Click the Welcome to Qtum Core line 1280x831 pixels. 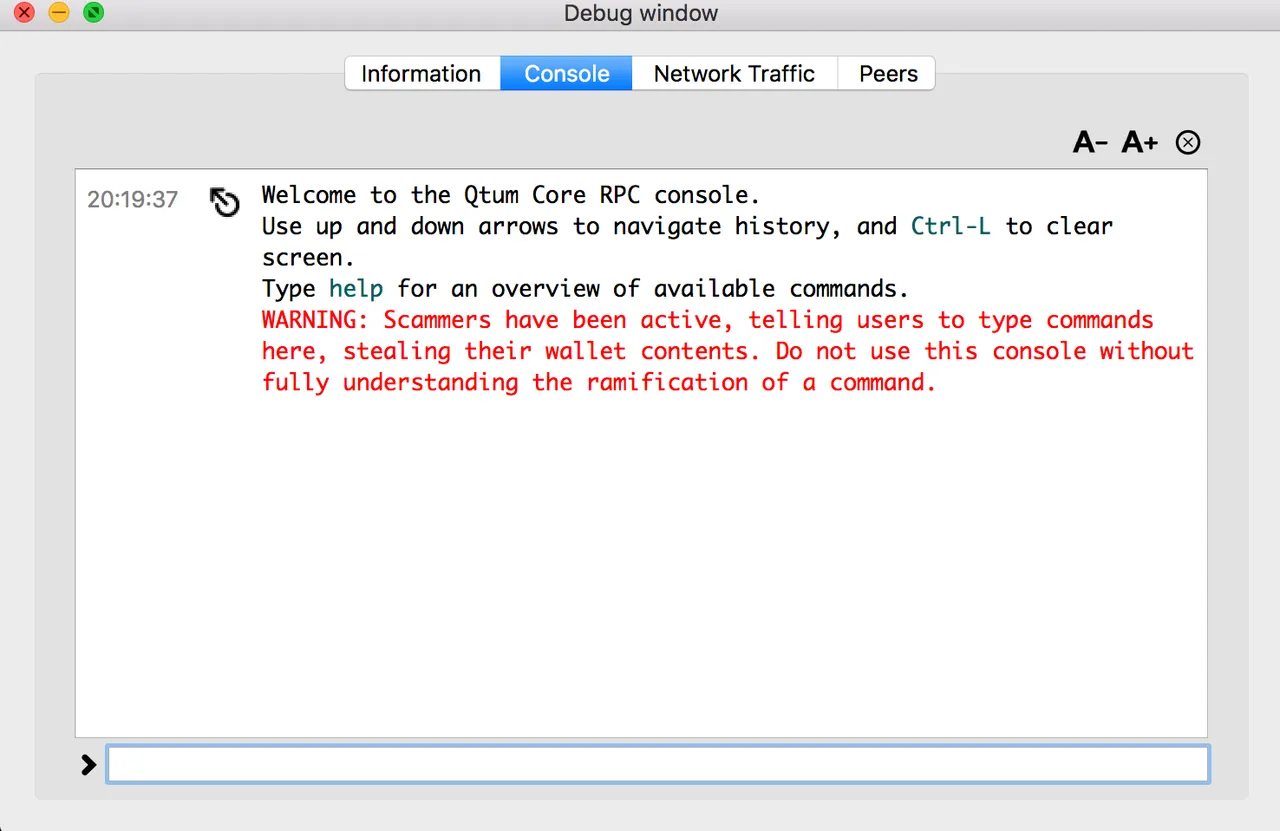coord(511,195)
